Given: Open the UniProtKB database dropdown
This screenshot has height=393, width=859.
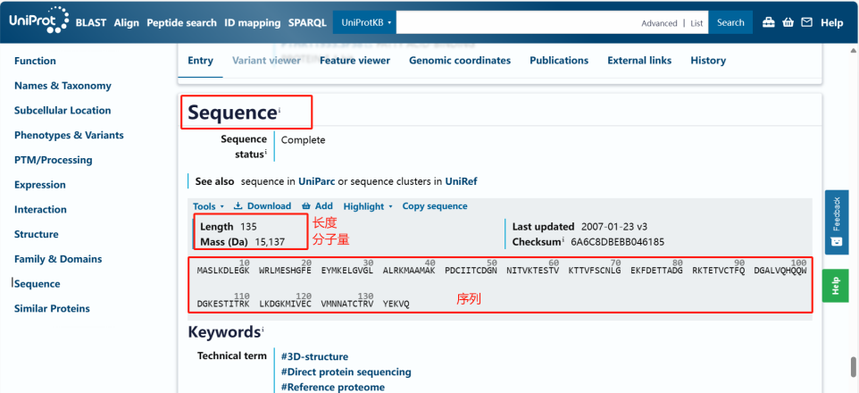Looking at the screenshot, I should (x=364, y=22).
